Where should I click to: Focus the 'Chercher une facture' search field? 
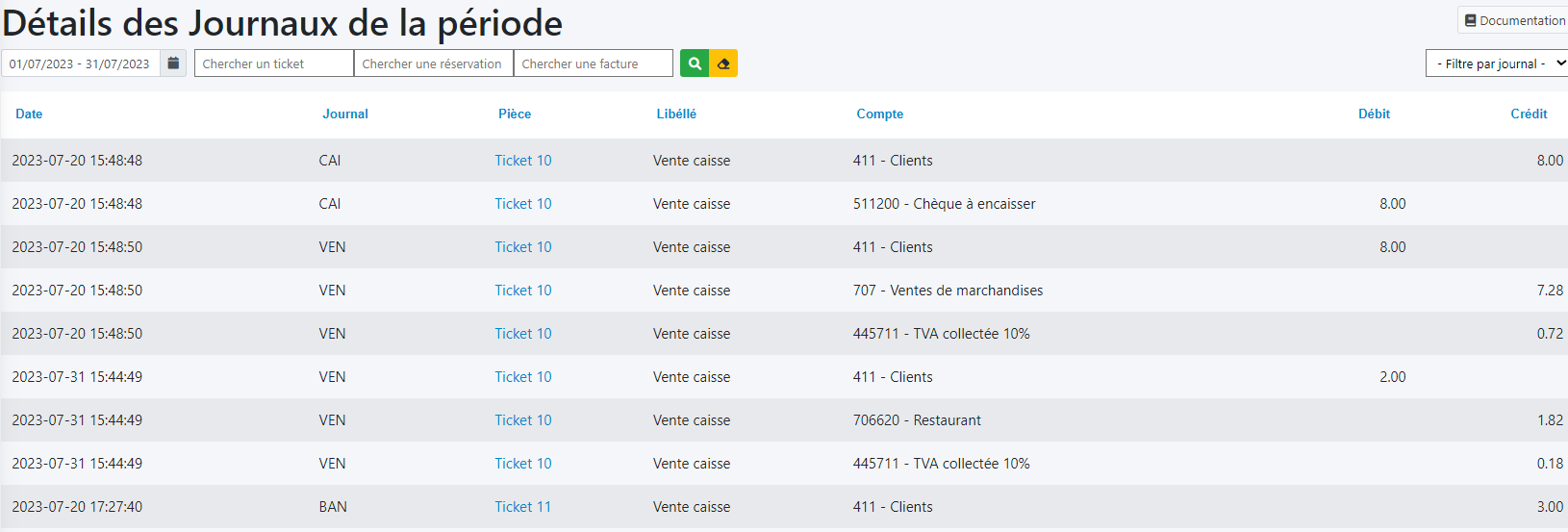[x=593, y=63]
